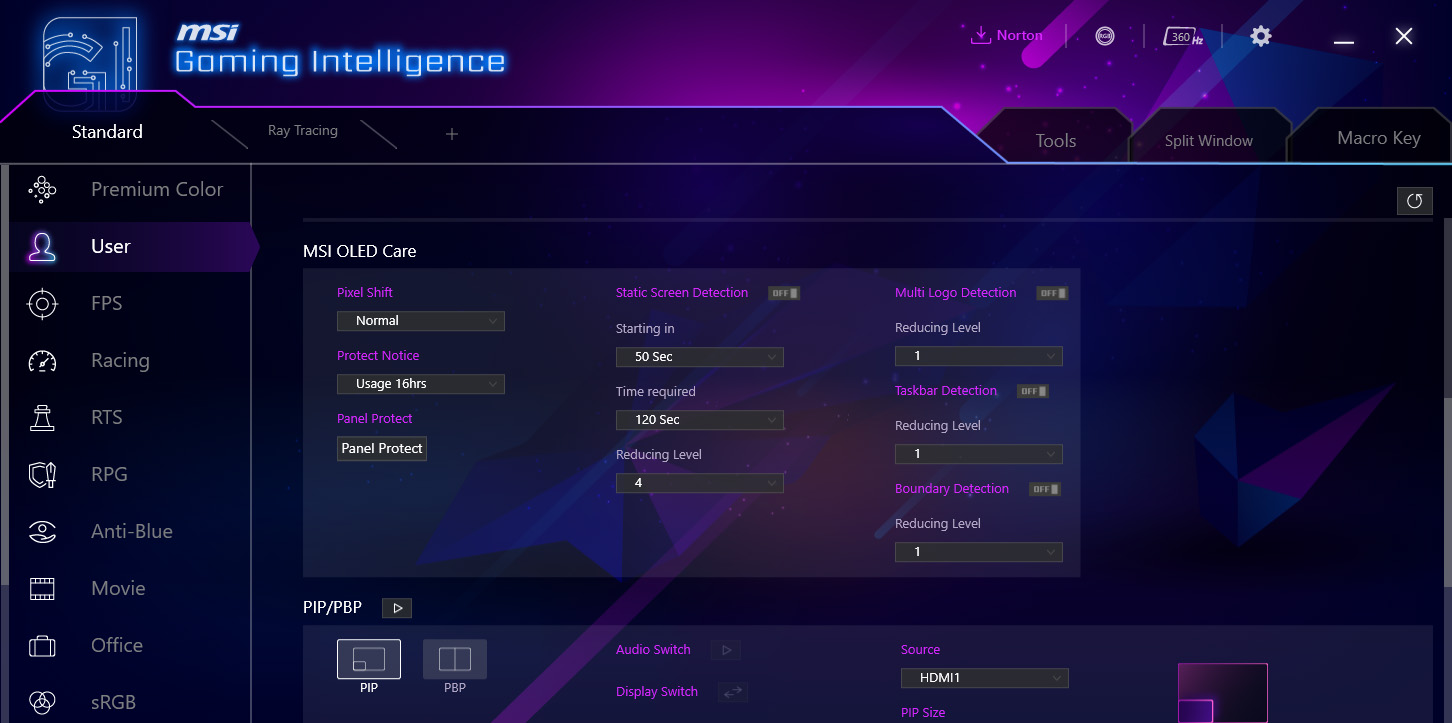Click the Panel Protect button
Screen dimensions: 1452x723
[x=382, y=448]
